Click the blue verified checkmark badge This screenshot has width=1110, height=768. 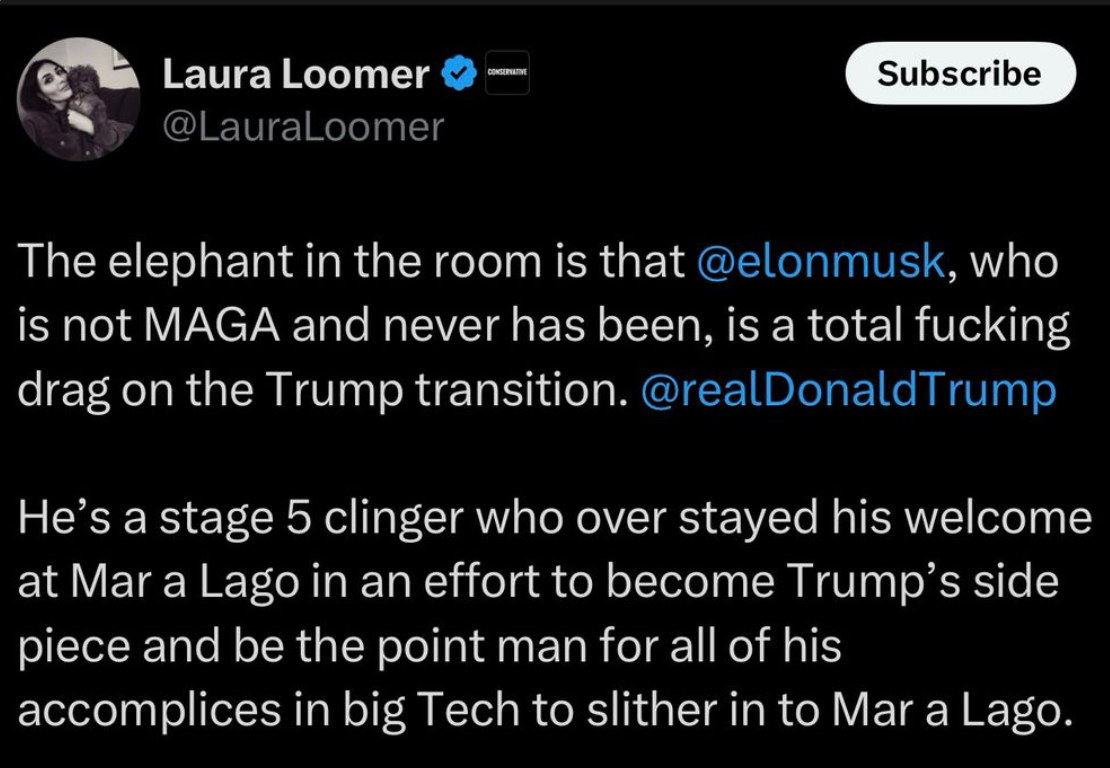coord(459,74)
